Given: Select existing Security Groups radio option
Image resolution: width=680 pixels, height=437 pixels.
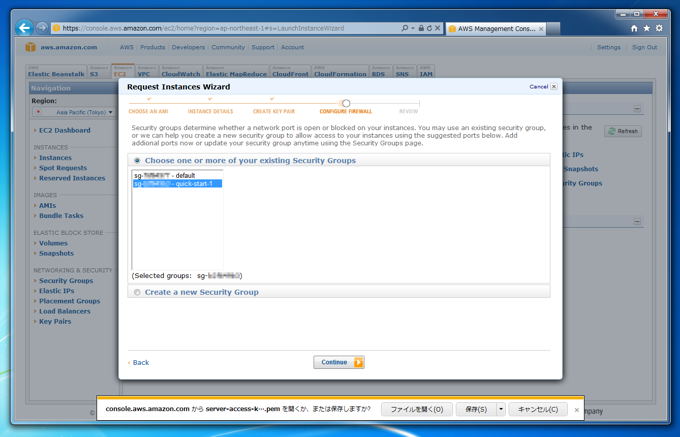Looking at the screenshot, I should click(x=137, y=160).
